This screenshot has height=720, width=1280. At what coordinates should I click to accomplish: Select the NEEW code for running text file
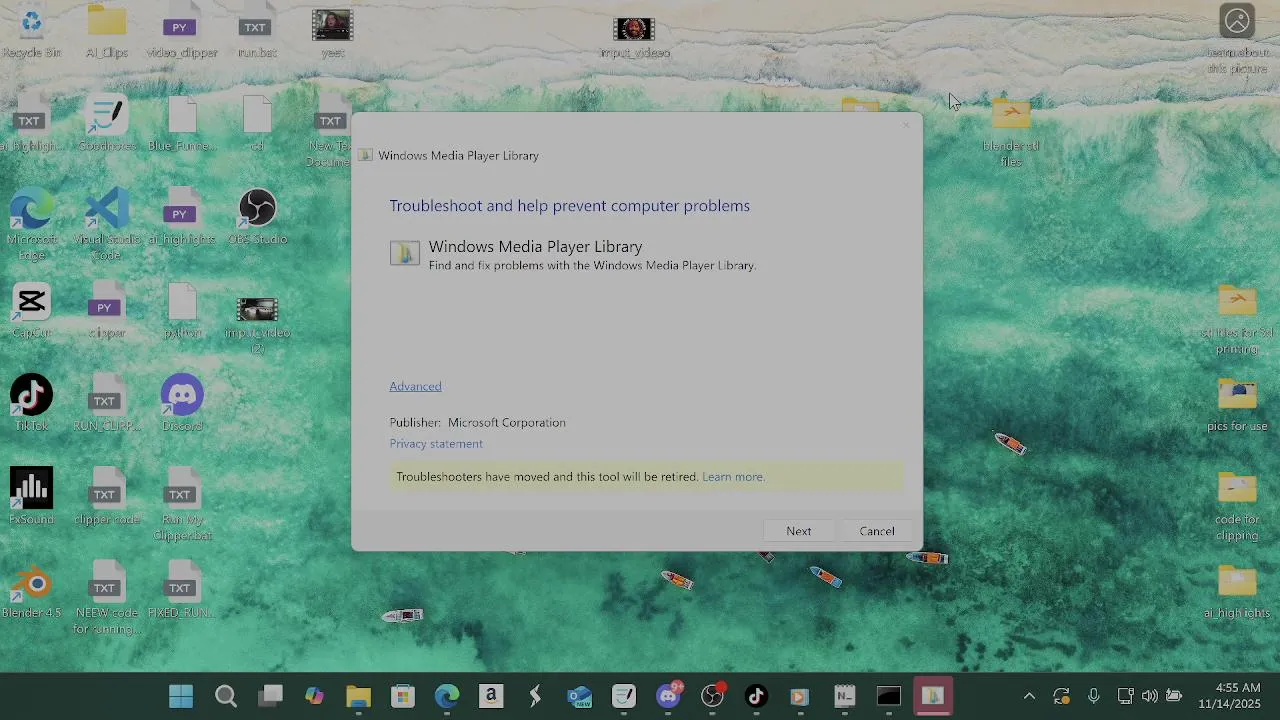pos(107,598)
